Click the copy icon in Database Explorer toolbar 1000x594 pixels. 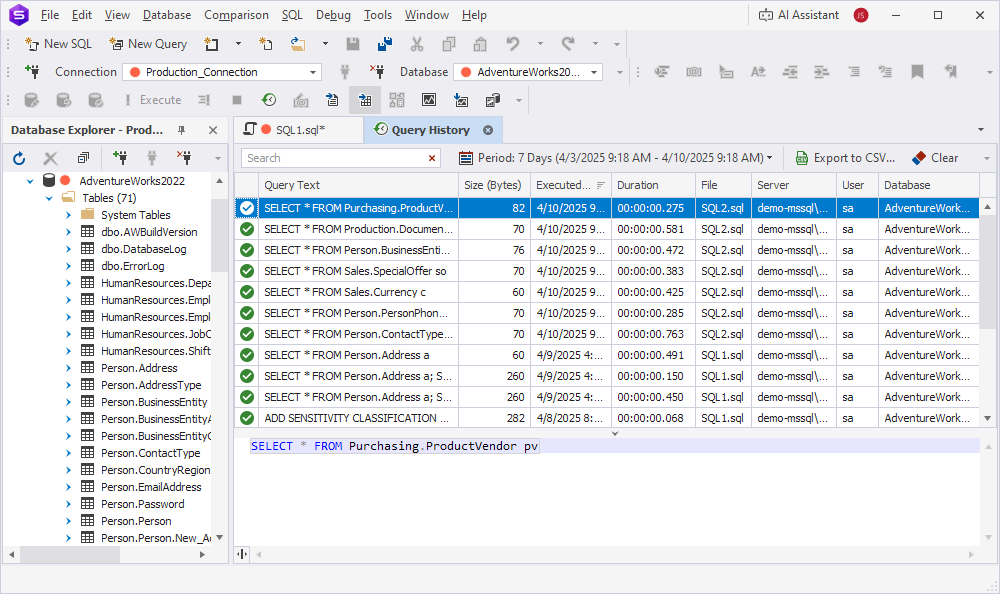(83, 158)
